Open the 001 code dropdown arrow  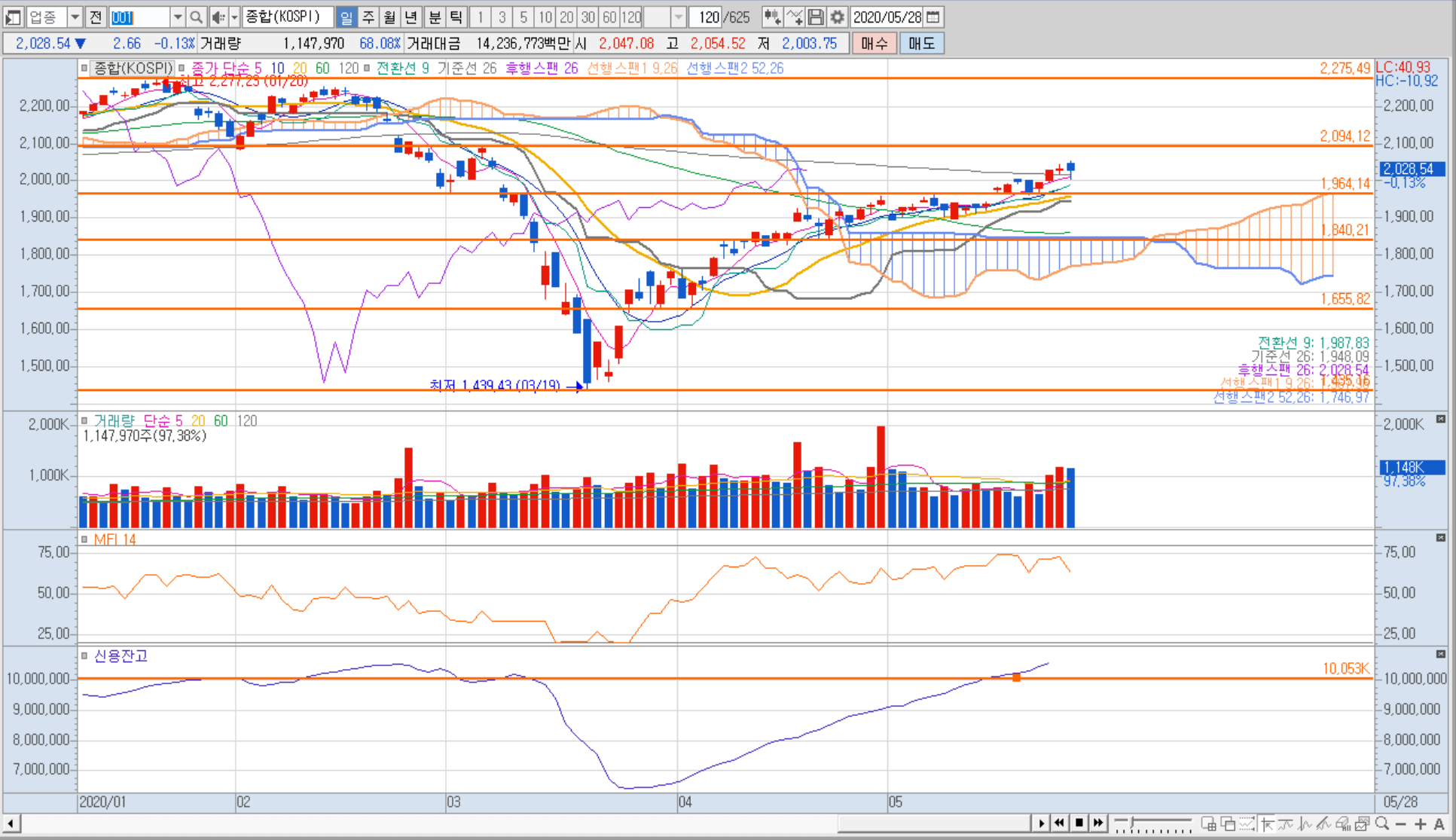click(x=177, y=17)
